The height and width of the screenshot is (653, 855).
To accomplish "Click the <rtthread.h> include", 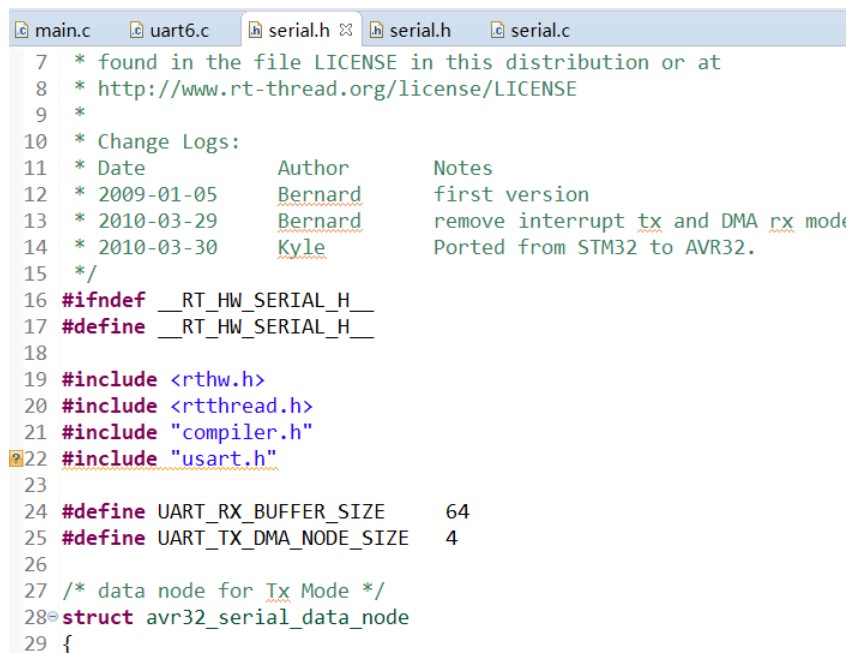I will point(242,406).
